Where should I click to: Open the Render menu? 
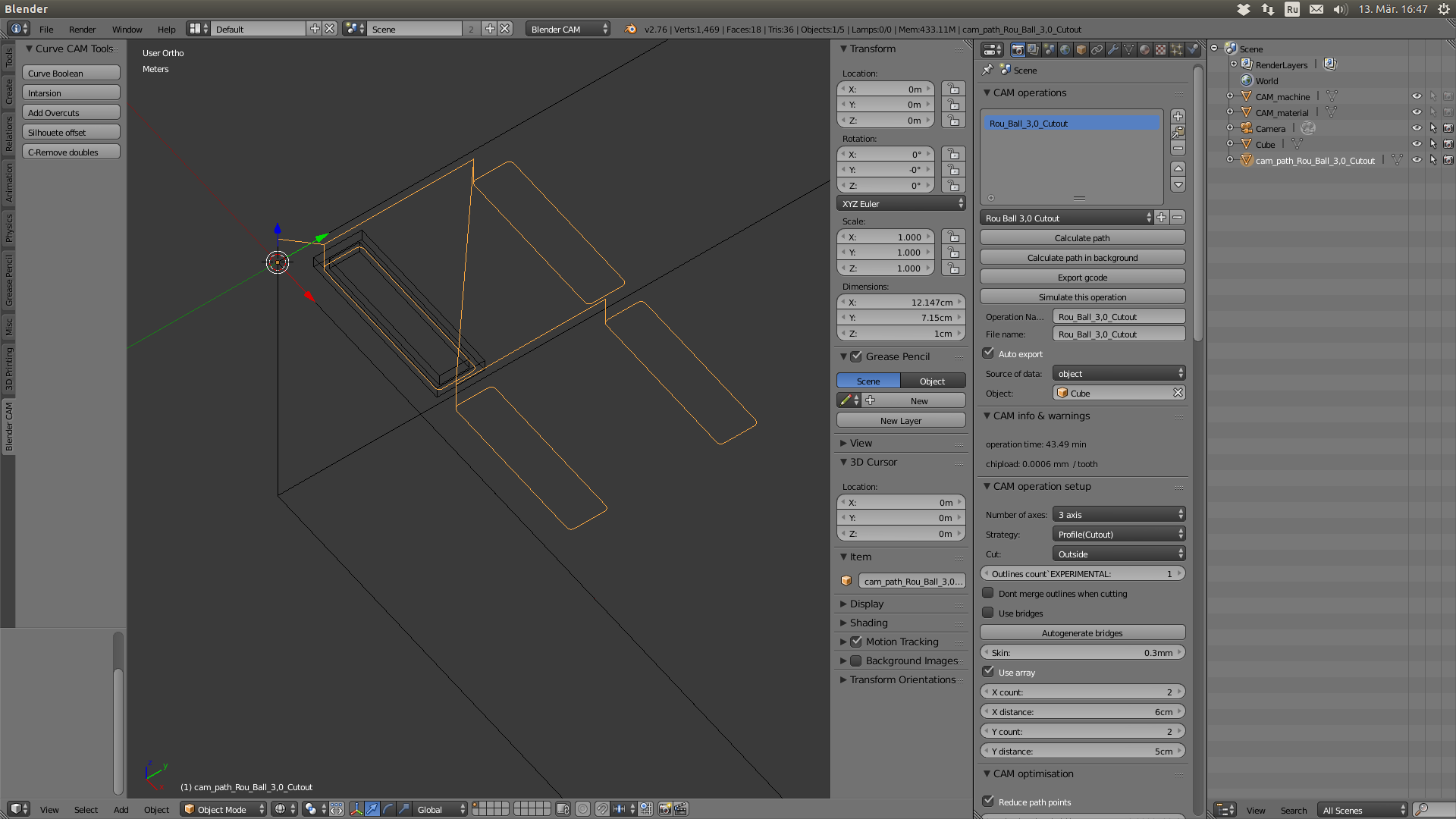pyautogui.click(x=82, y=30)
